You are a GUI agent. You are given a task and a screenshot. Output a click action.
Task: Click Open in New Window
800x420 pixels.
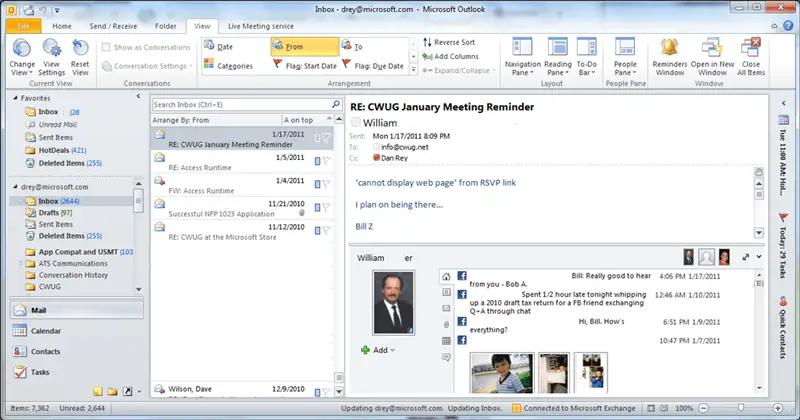click(712, 57)
